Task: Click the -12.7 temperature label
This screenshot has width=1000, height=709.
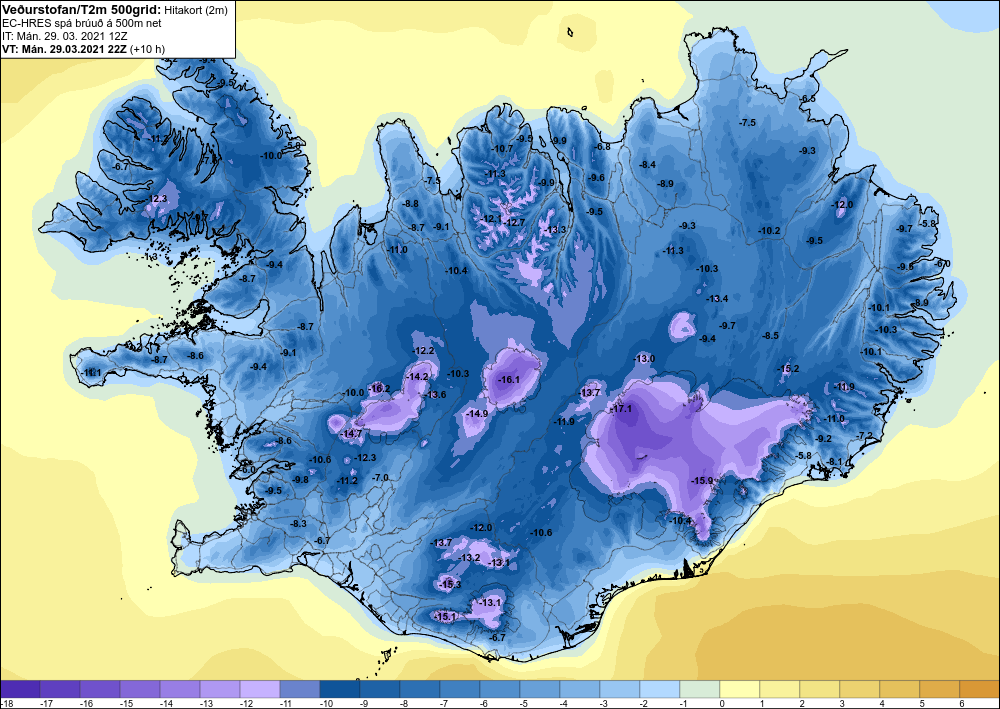Action: tap(514, 223)
